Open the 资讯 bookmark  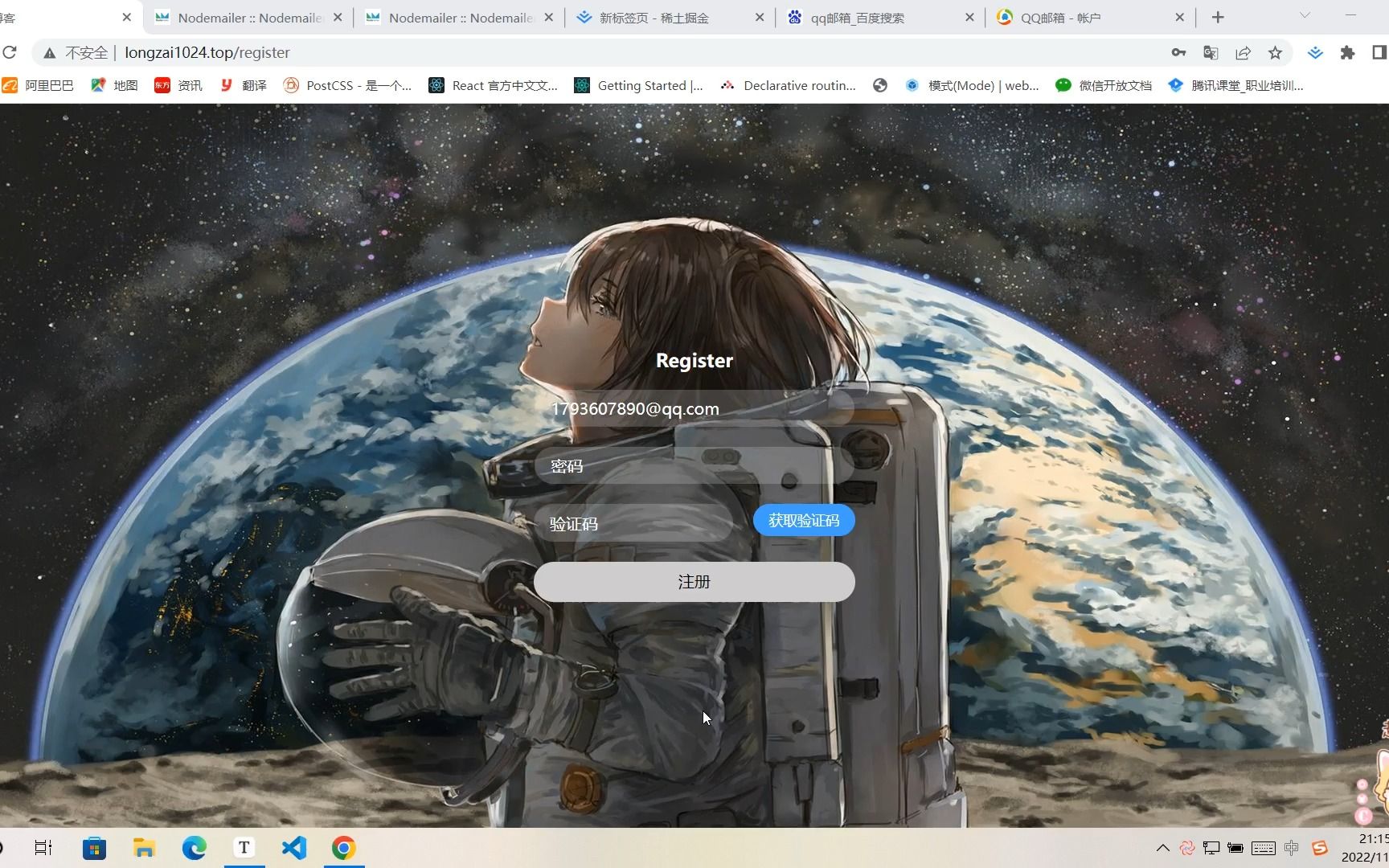[x=178, y=85]
